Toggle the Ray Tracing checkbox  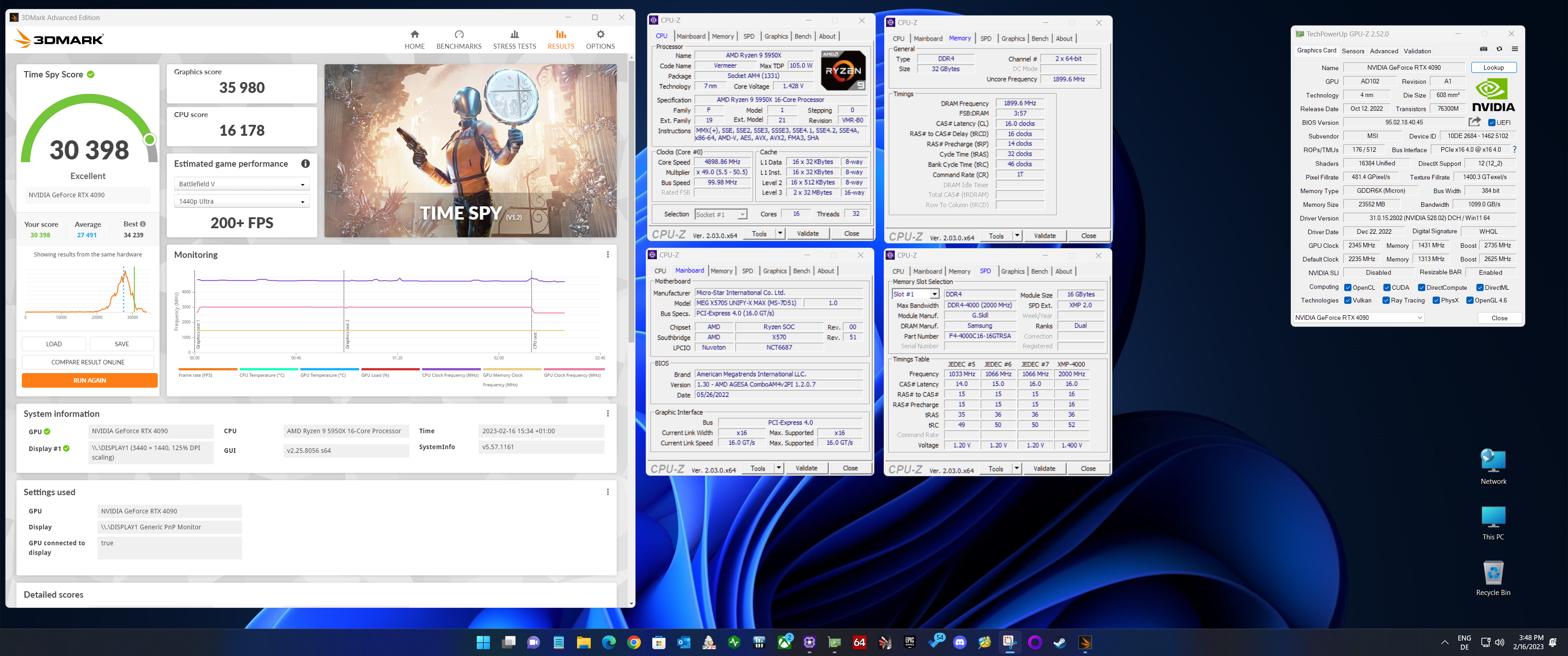click(1386, 300)
